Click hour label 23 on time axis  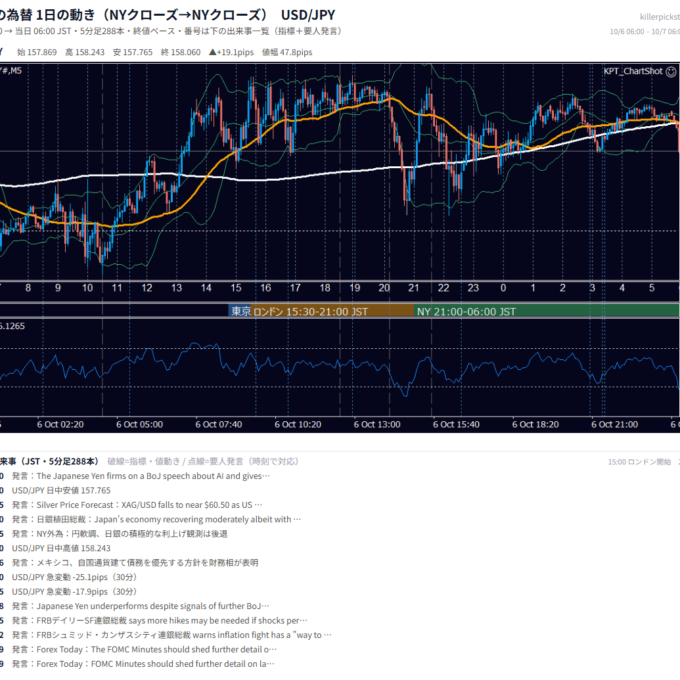[x=473, y=288]
